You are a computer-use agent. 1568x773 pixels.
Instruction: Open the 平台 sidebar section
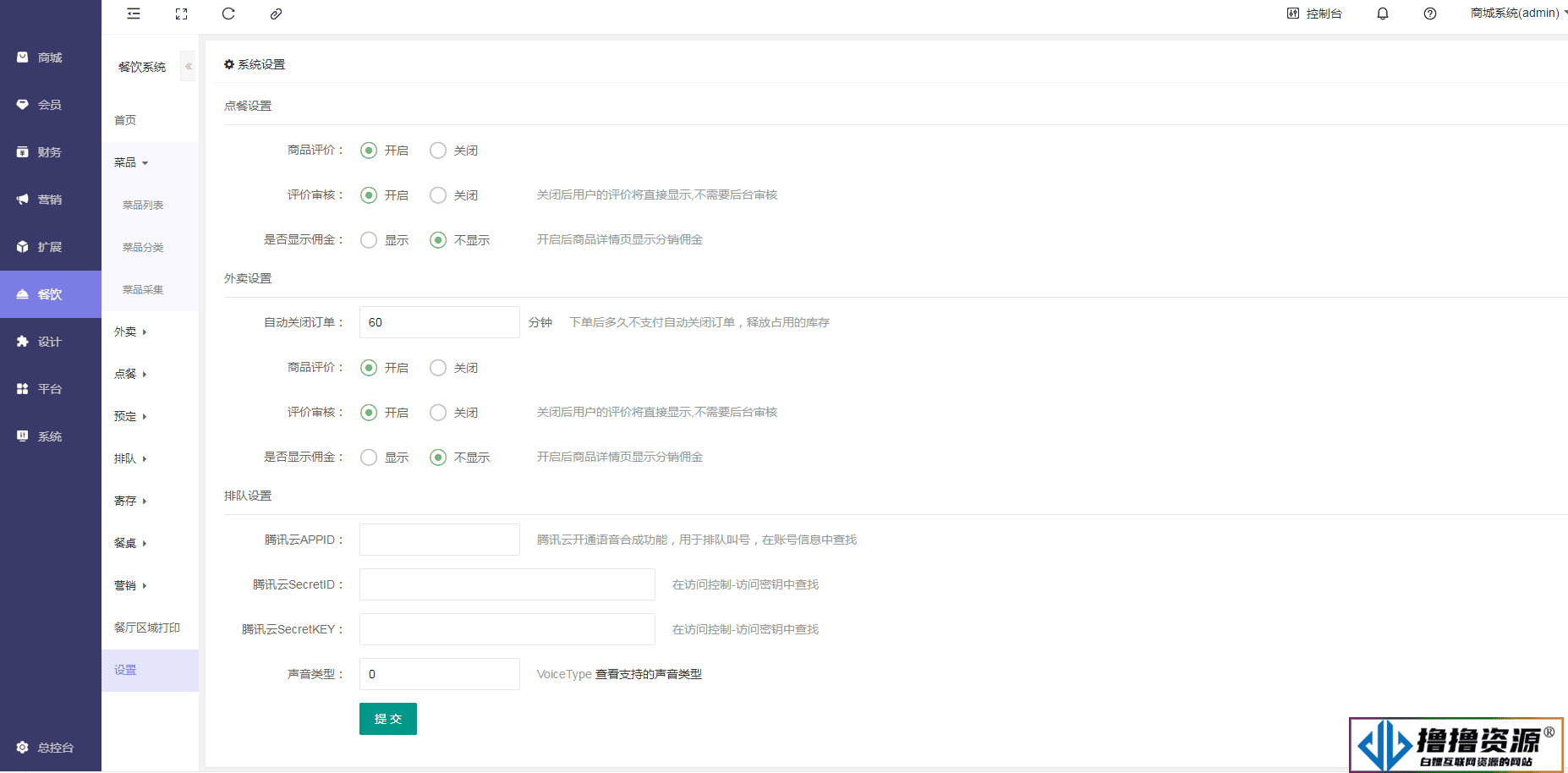click(x=51, y=389)
